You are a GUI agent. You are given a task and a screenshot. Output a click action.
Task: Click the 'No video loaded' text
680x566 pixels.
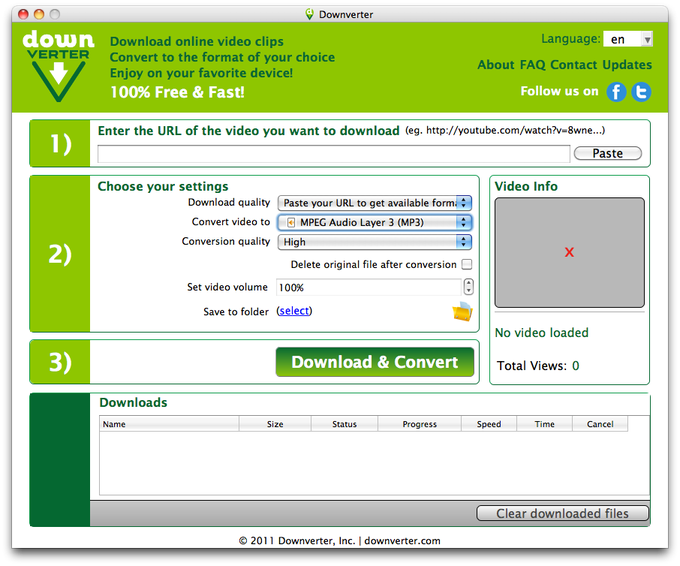click(542, 333)
